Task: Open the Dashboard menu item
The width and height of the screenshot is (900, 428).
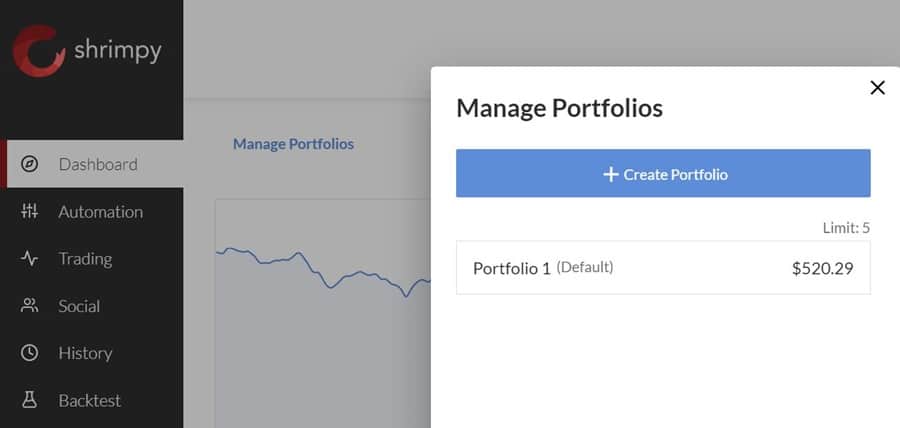Action: (97, 164)
